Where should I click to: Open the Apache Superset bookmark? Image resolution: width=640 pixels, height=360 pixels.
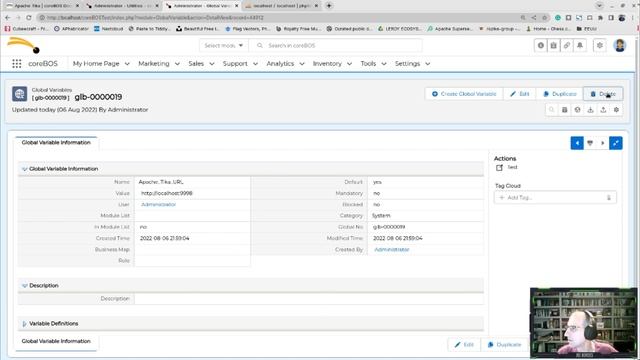tap(449, 29)
